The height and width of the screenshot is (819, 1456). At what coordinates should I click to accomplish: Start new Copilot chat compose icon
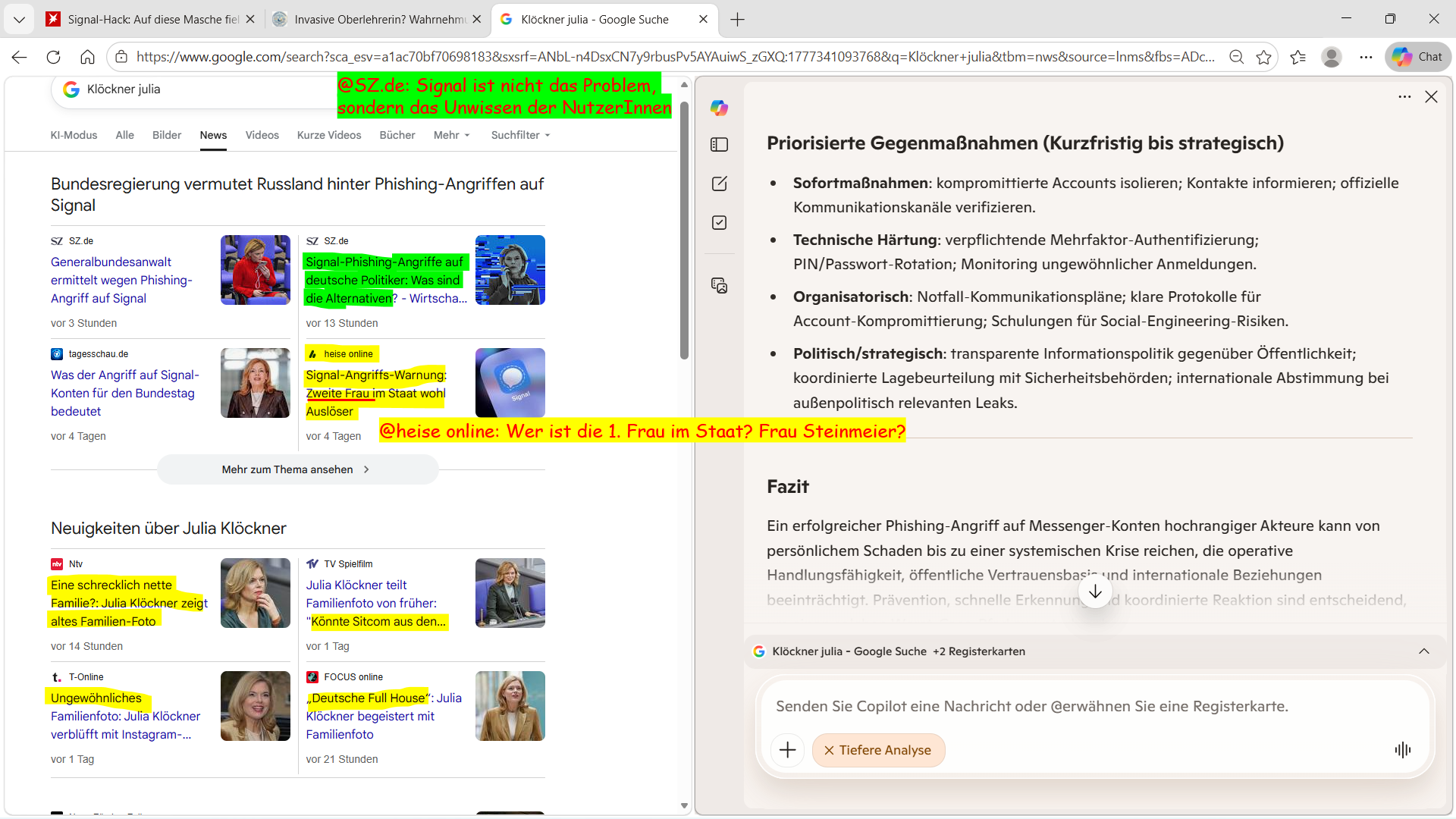[719, 184]
